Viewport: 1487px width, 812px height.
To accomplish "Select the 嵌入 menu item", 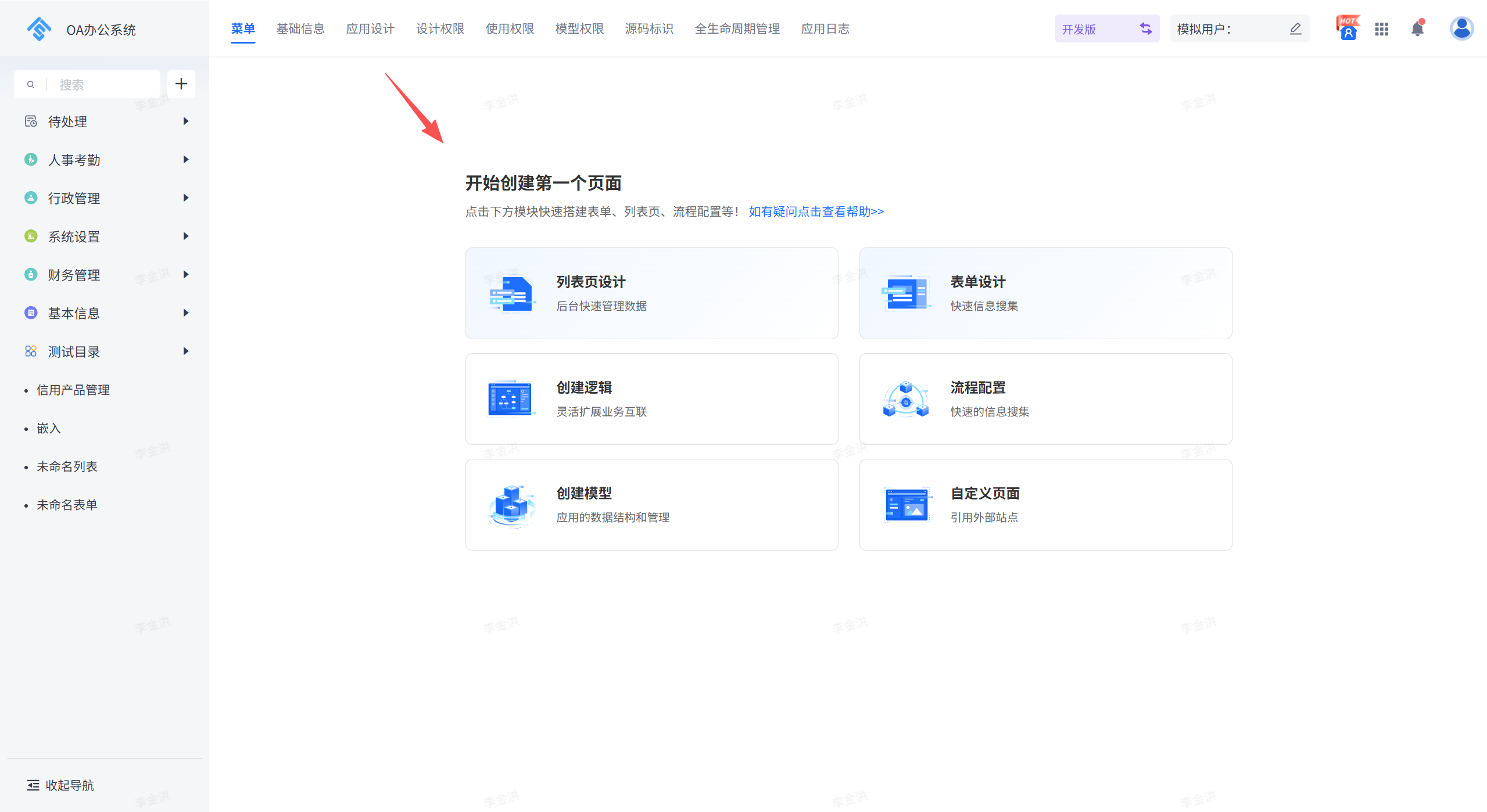I will pyautogui.click(x=49, y=428).
